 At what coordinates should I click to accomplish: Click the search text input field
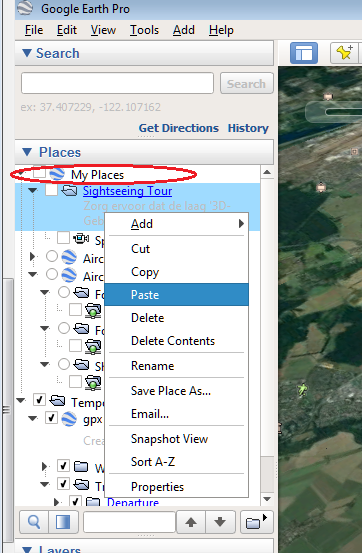117,83
